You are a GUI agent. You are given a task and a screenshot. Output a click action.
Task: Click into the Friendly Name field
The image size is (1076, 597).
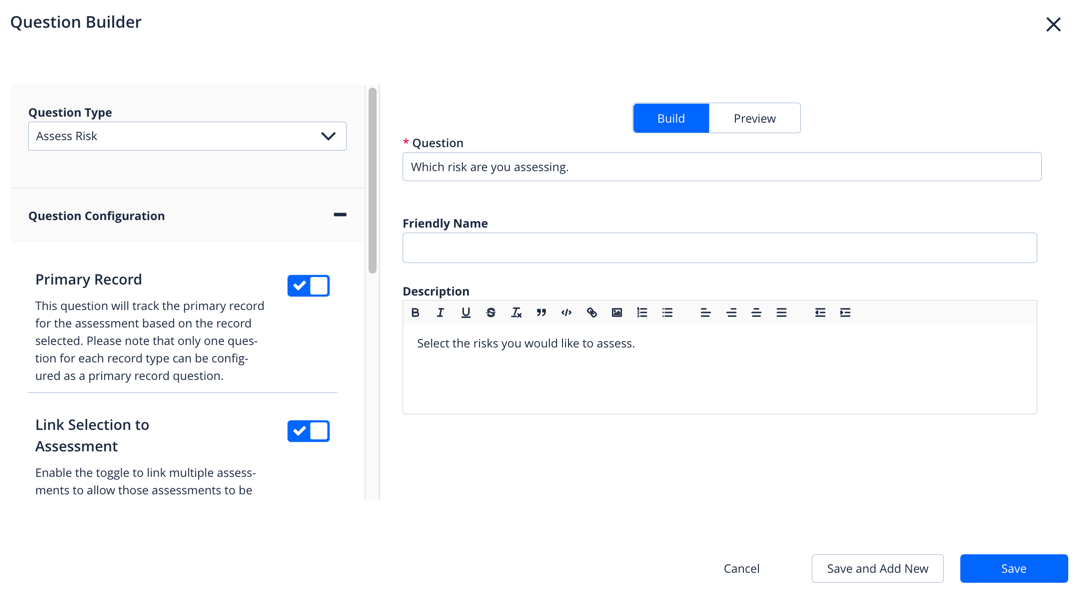tap(719, 248)
